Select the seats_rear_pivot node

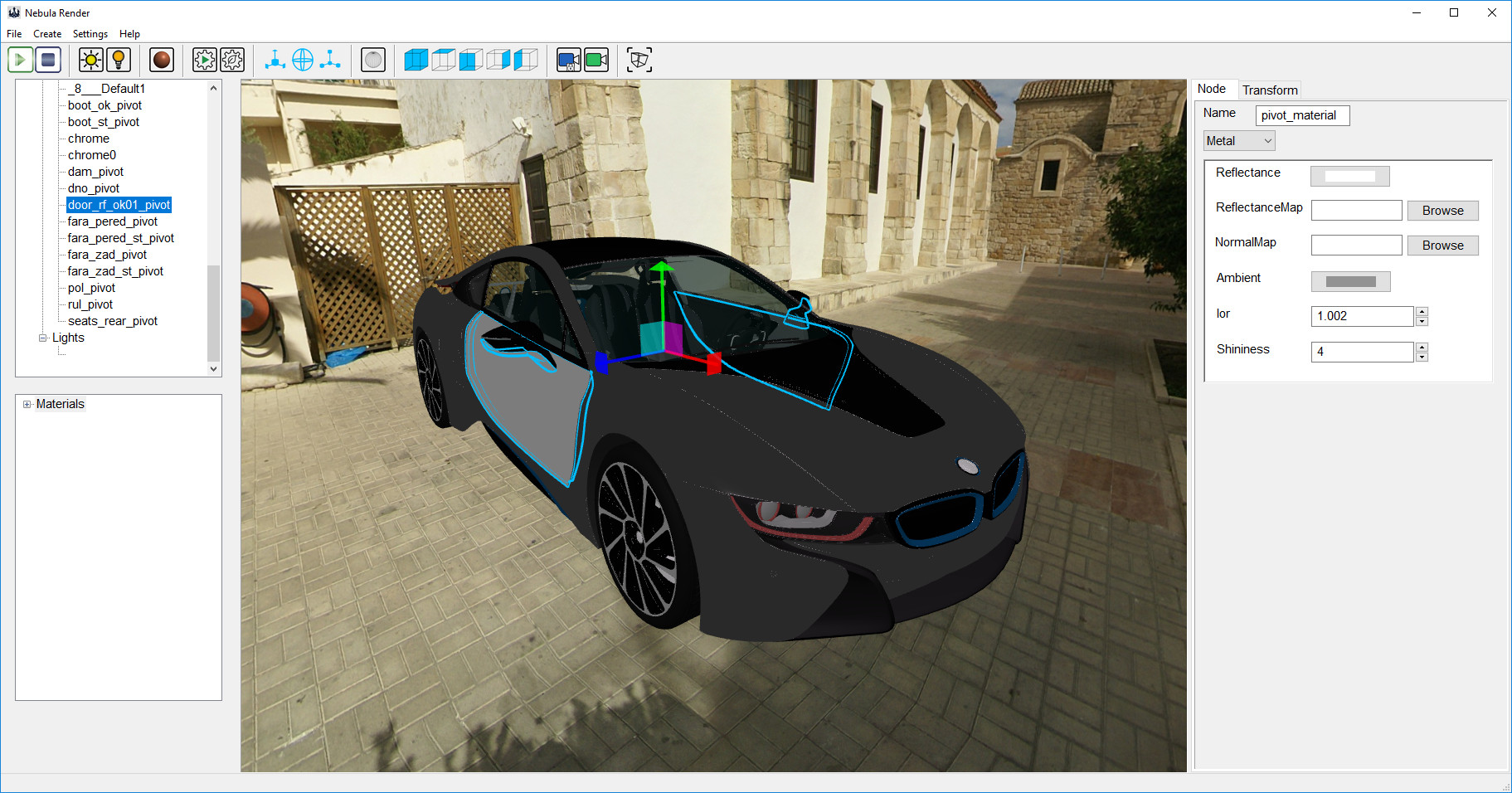[113, 321]
